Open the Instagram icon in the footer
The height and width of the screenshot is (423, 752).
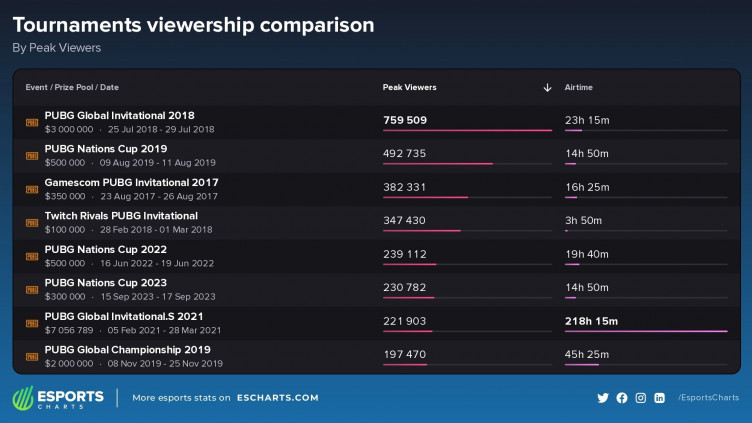[640, 398]
